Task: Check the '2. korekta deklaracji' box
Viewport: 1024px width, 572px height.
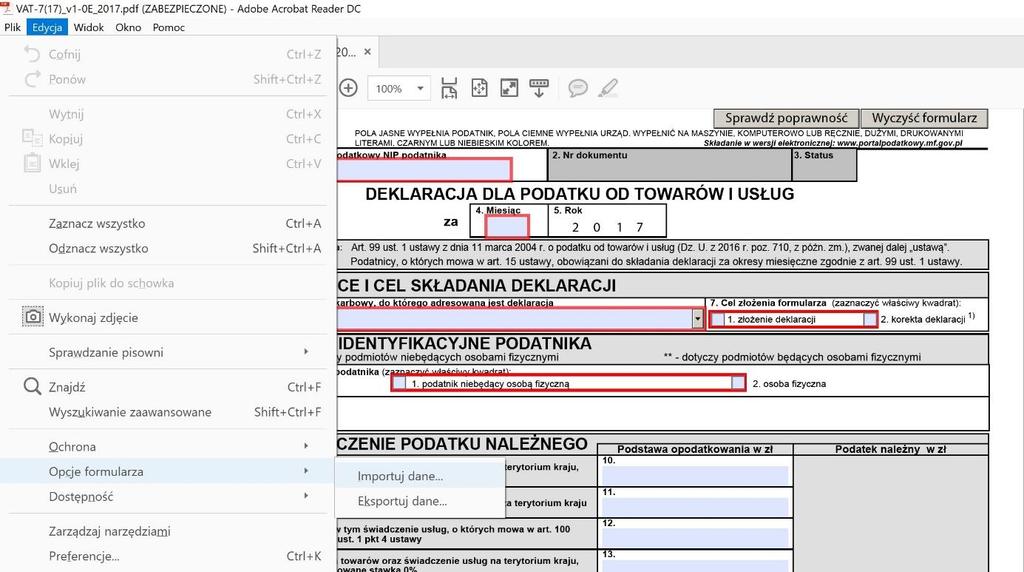Action: [870, 319]
